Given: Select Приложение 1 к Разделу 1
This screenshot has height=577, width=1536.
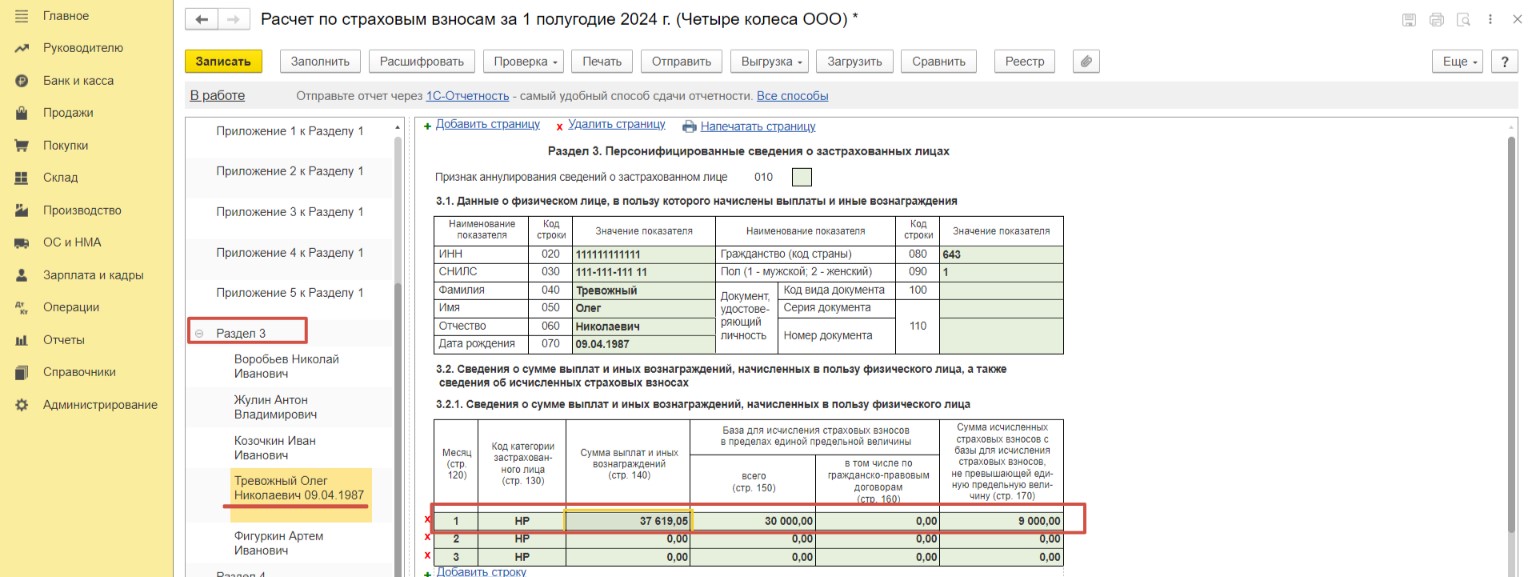Looking at the screenshot, I should tap(290, 131).
